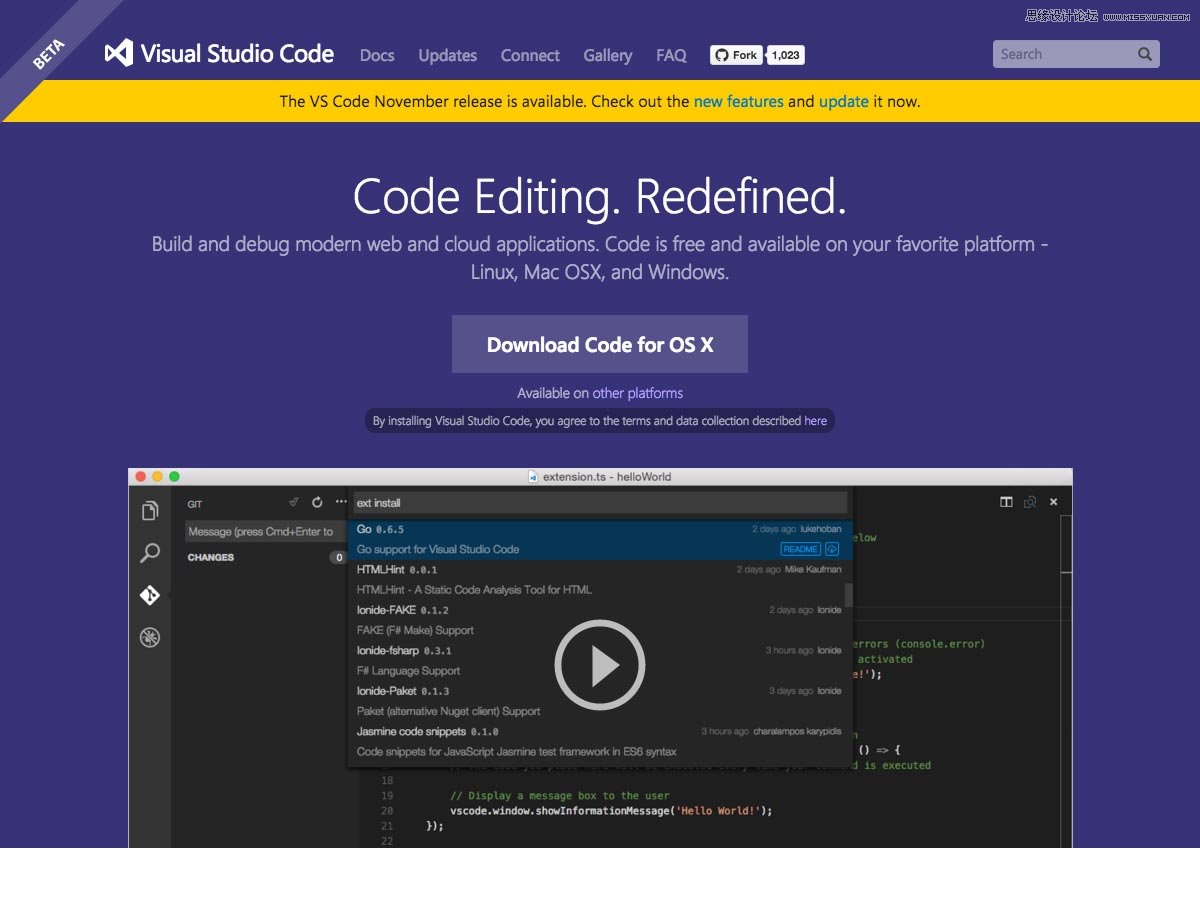Click the GIT panel title label
Viewport: 1200px width, 900px height.
coord(195,504)
